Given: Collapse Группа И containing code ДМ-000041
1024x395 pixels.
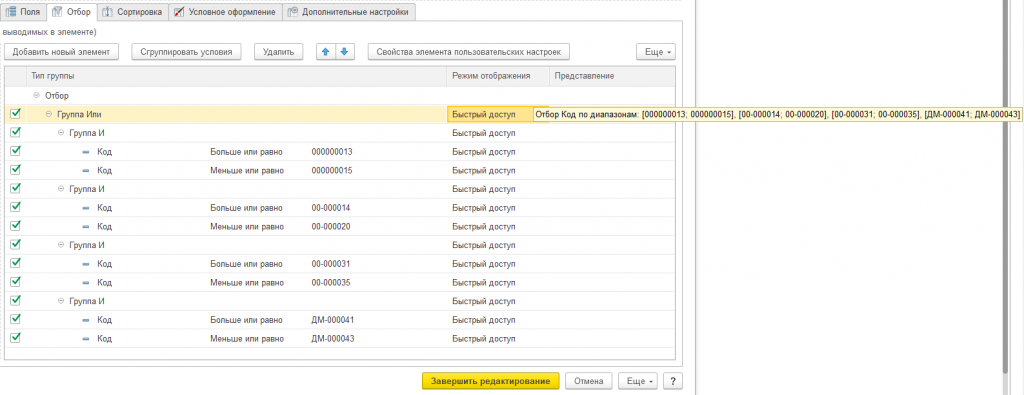Looking at the screenshot, I should [x=61, y=302].
